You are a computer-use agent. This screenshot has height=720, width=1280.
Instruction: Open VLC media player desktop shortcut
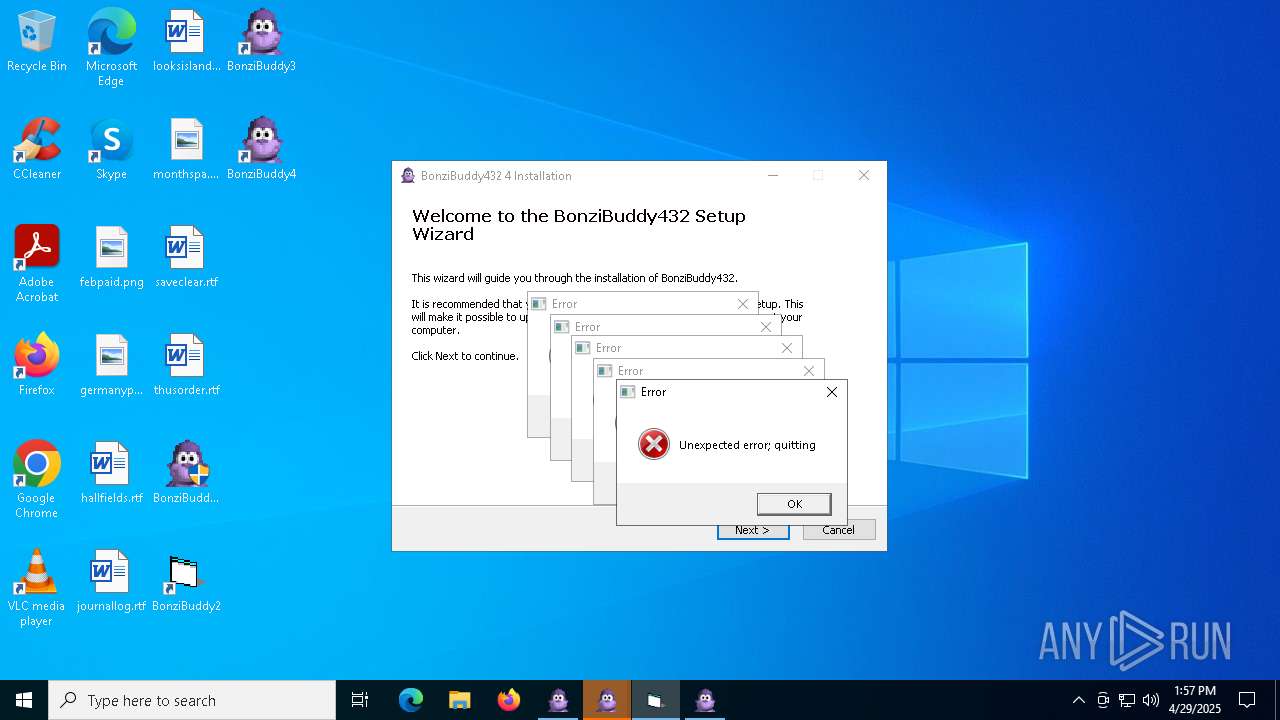coord(37,587)
